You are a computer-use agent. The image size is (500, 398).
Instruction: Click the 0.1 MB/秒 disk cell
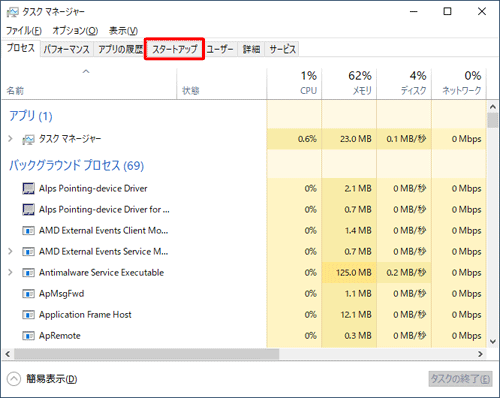point(404,139)
